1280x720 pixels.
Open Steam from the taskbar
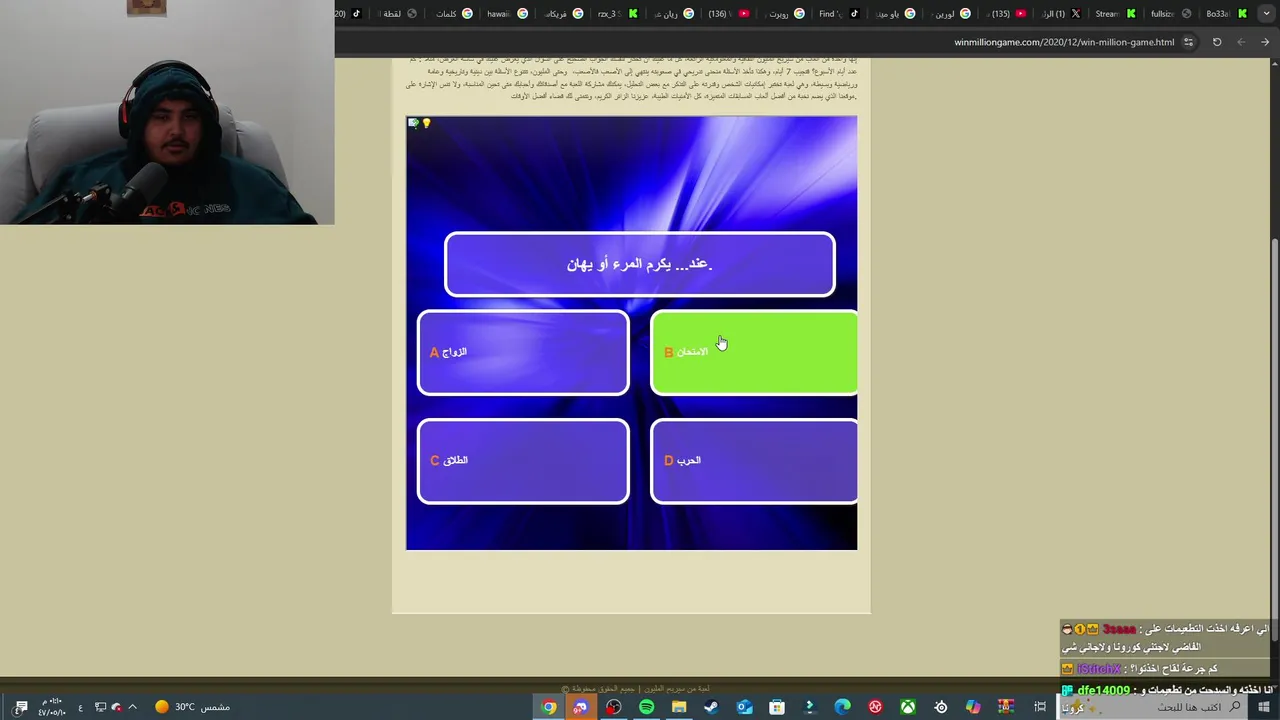click(711, 707)
